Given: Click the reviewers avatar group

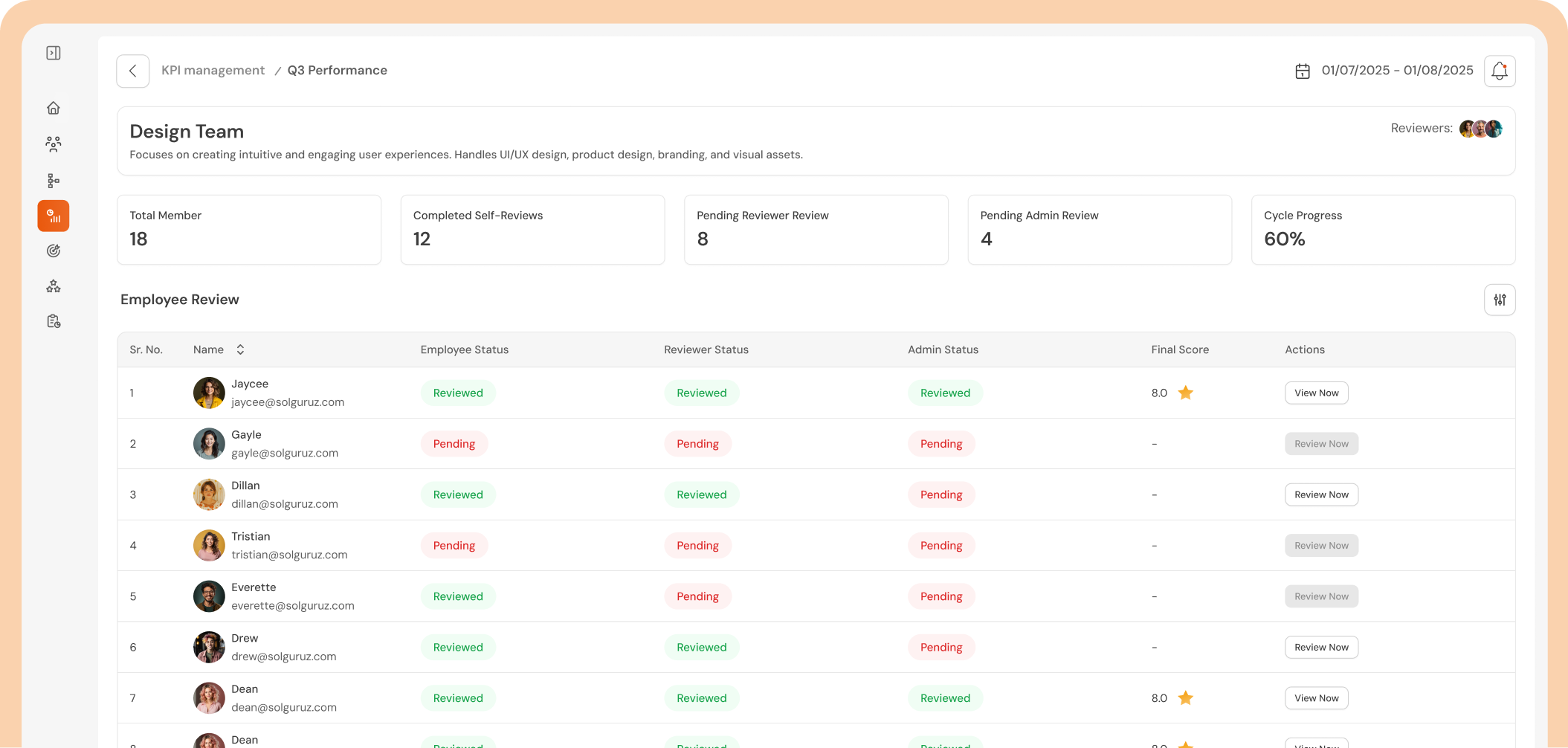Looking at the screenshot, I should point(1480,129).
